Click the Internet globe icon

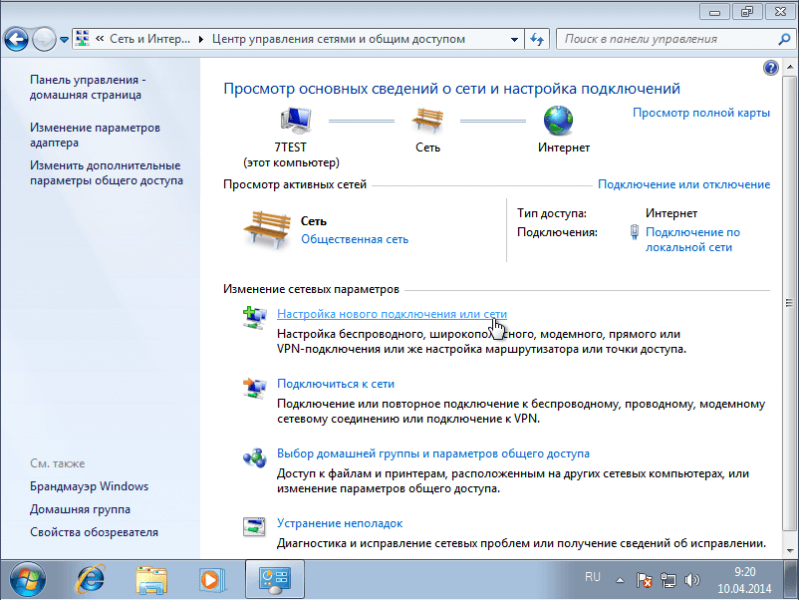[557, 122]
